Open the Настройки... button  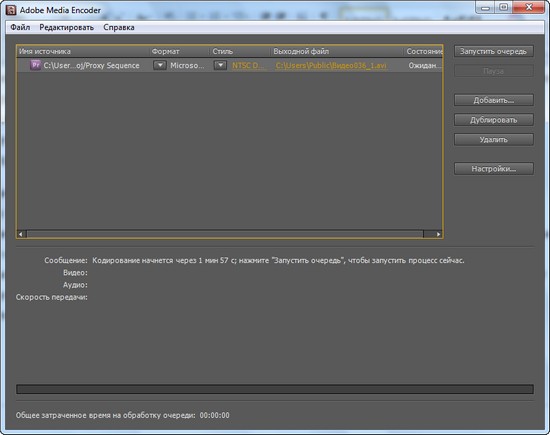tap(494, 169)
